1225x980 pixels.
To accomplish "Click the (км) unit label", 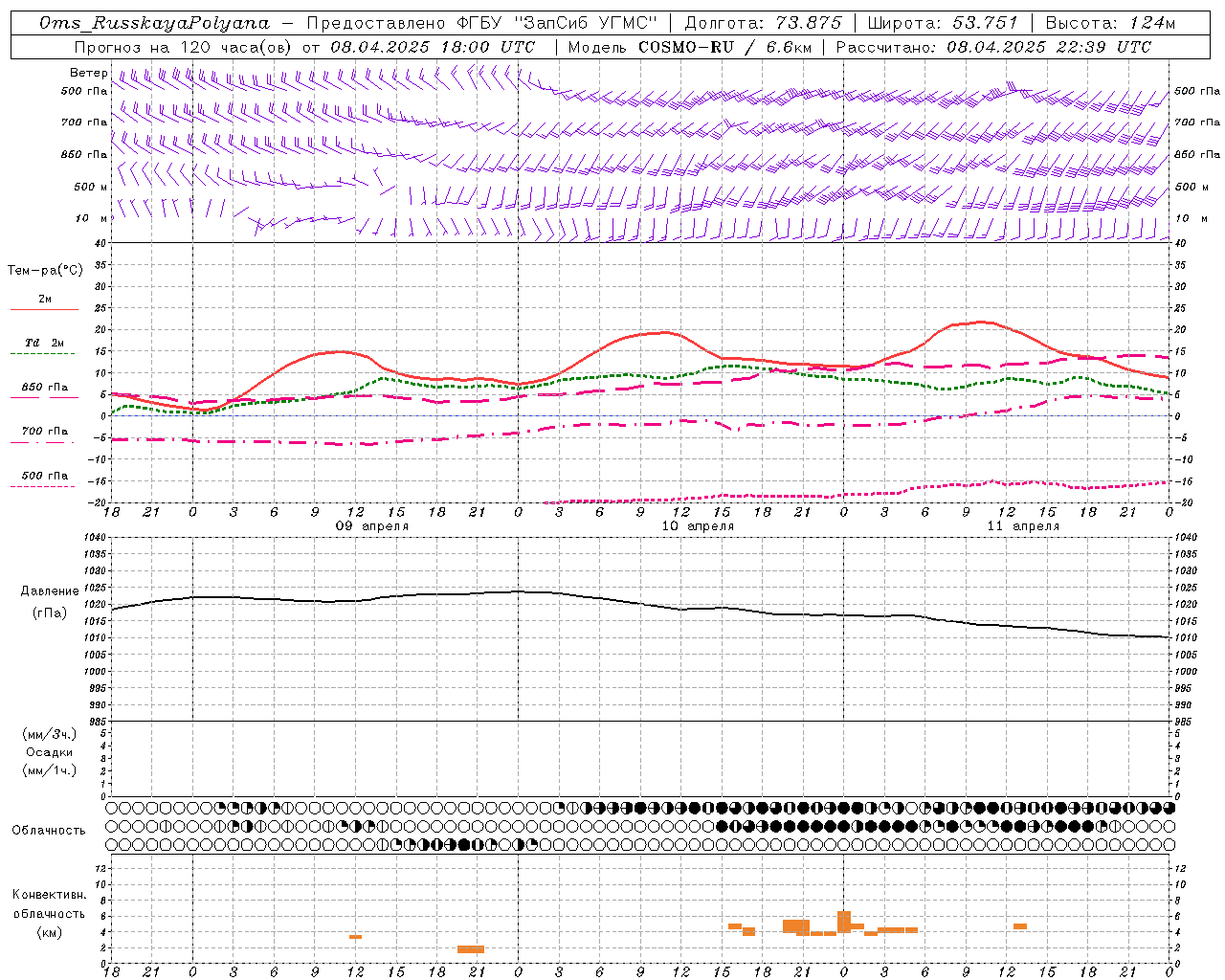I will (50, 932).
